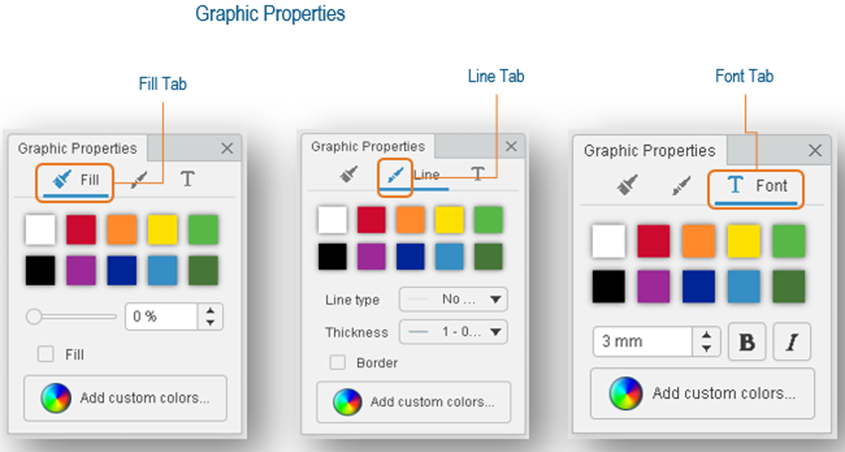Click the fill opacity slider handle
The image size is (845, 452).
pyautogui.click(x=34, y=317)
